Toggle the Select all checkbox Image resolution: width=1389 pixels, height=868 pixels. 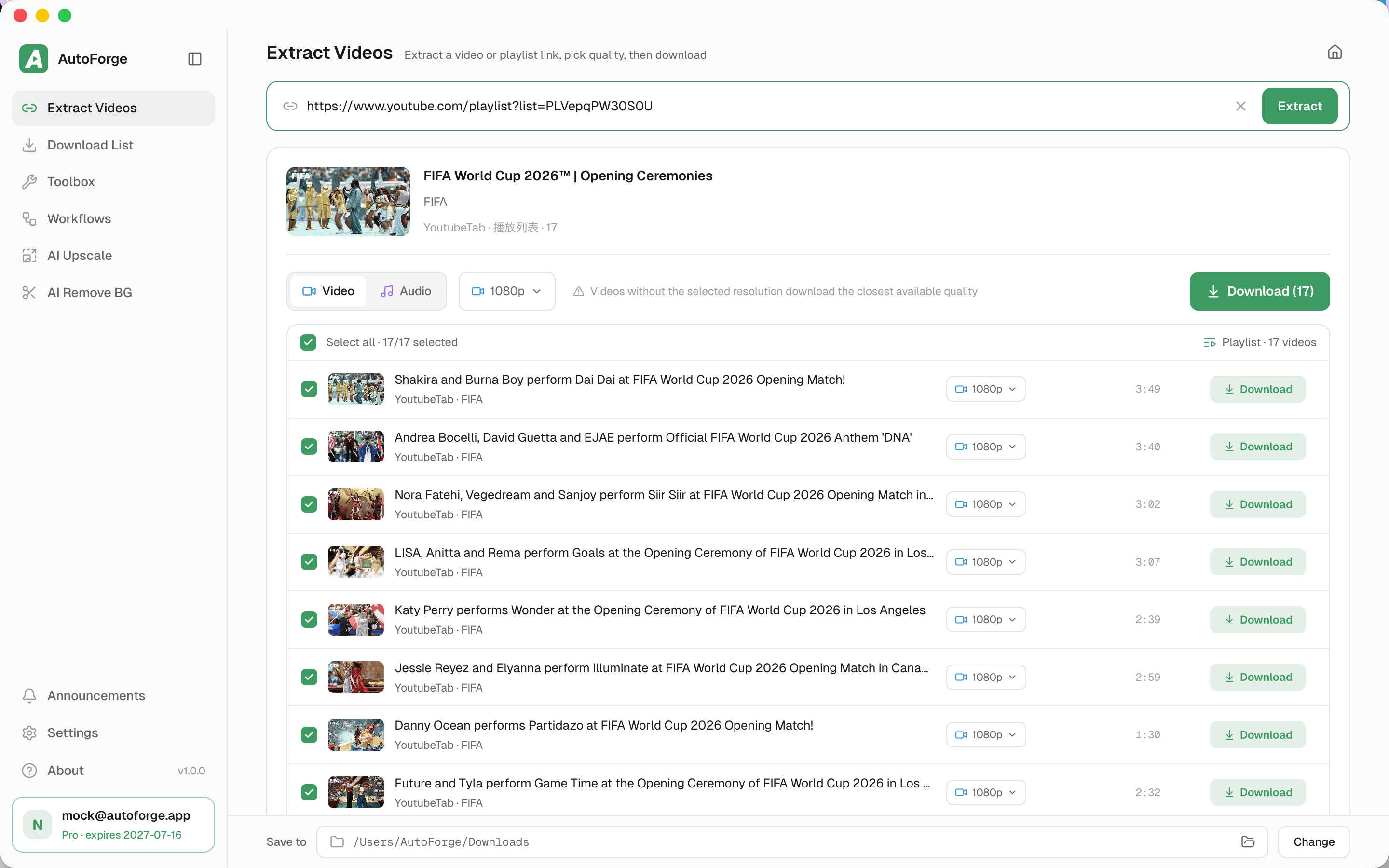point(308,343)
